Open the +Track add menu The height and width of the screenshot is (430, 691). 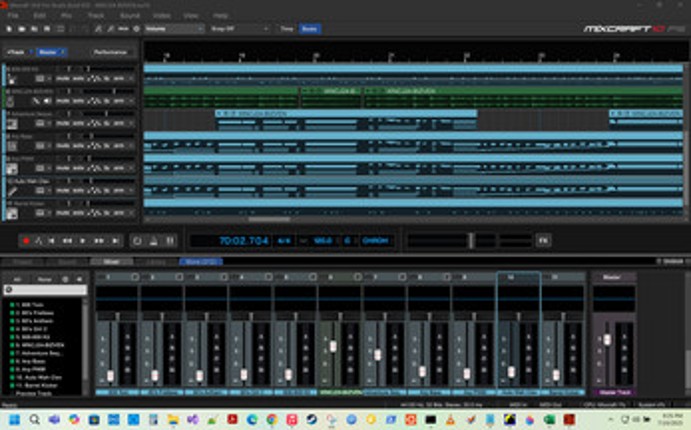pos(16,51)
